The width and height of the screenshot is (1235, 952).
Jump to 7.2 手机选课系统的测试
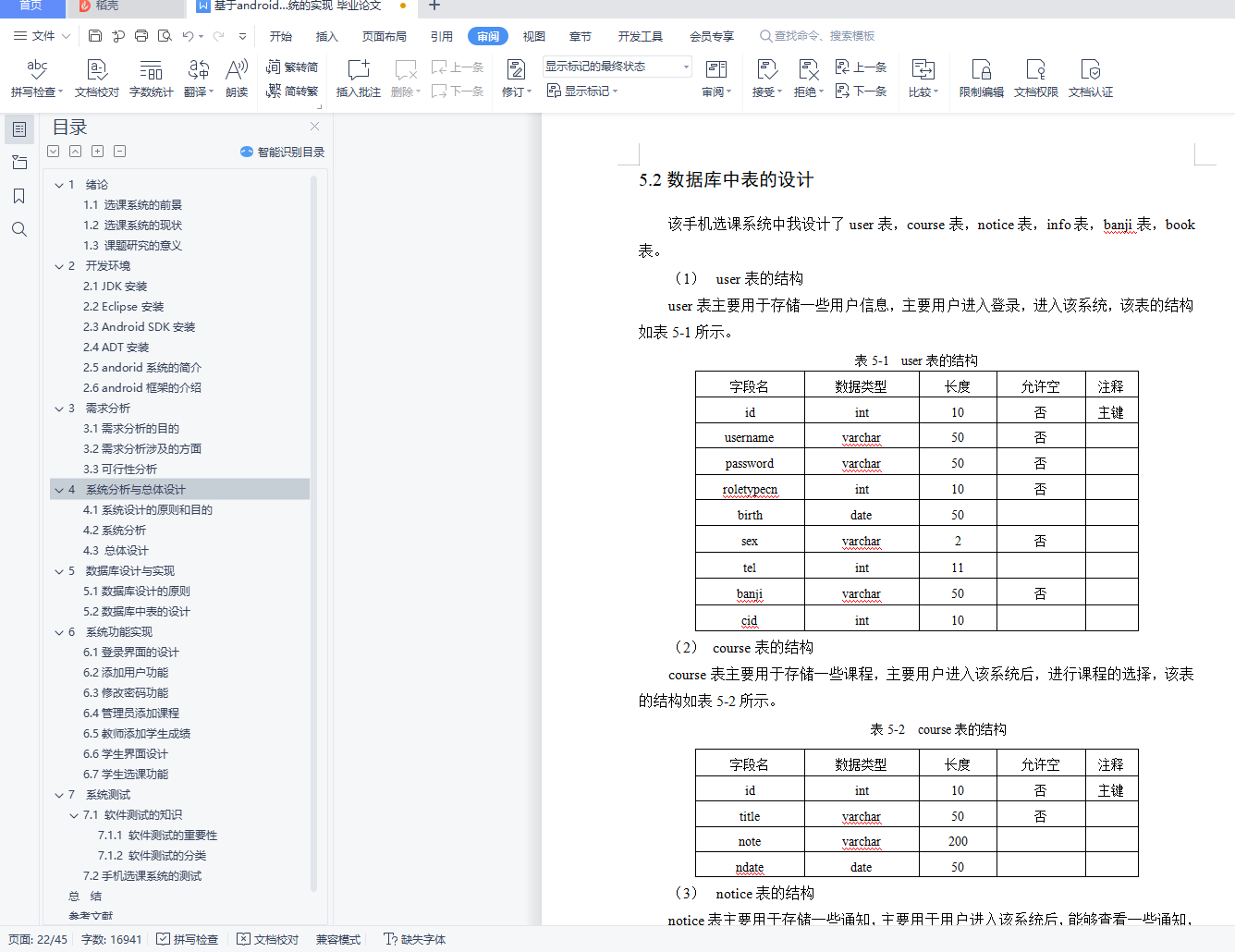(x=142, y=876)
